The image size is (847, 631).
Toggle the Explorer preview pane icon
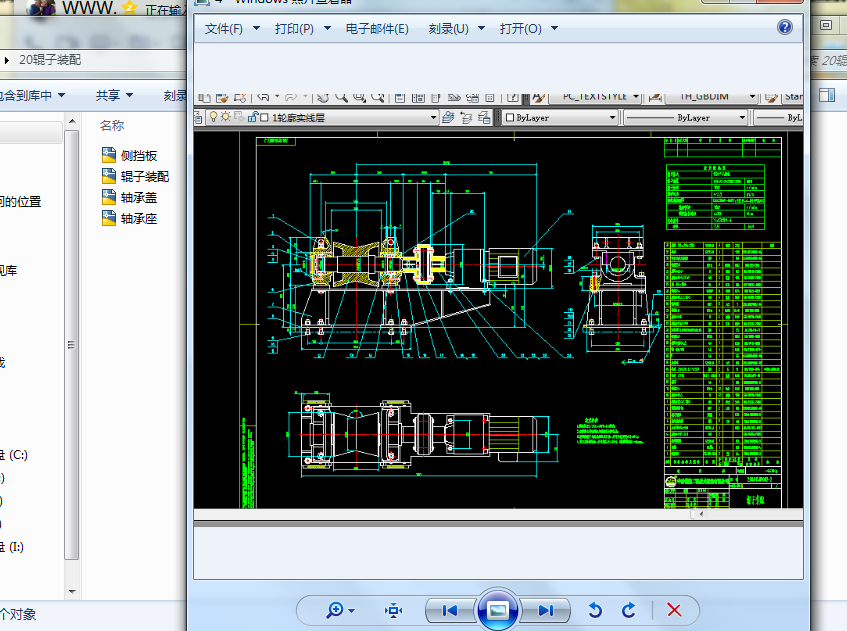(827, 95)
